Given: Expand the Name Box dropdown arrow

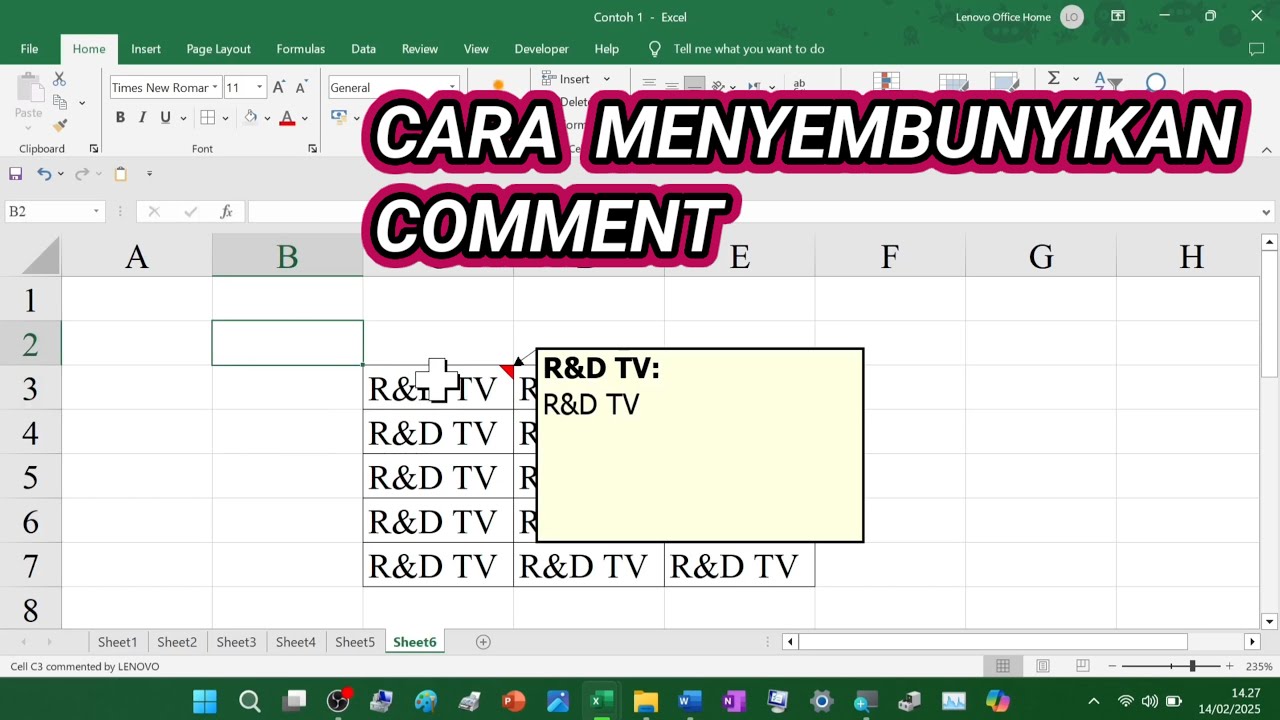Looking at the screenshot, I should click(x=96, y=211).
